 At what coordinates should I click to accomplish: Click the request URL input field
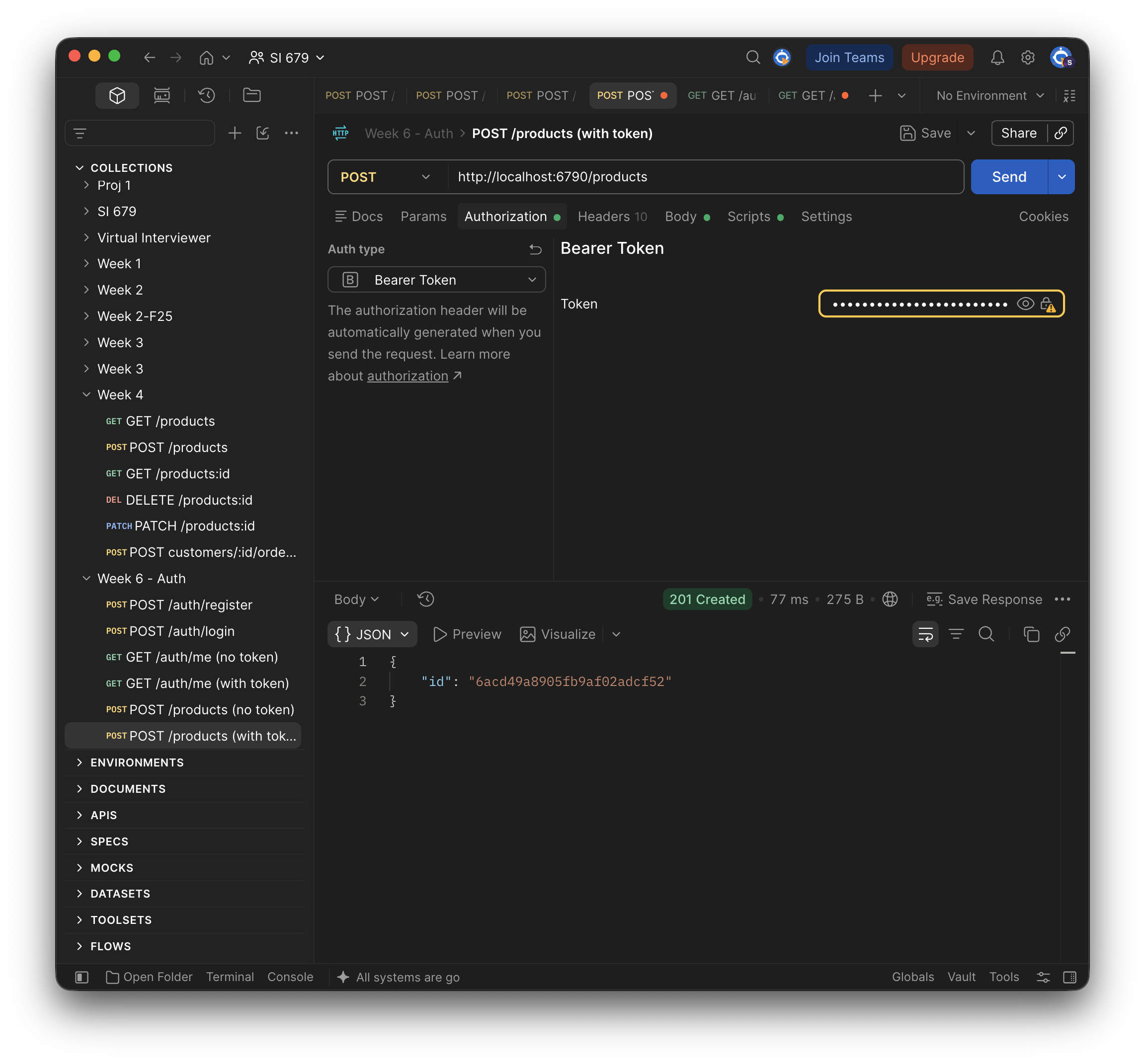click(x=705, y=177)
